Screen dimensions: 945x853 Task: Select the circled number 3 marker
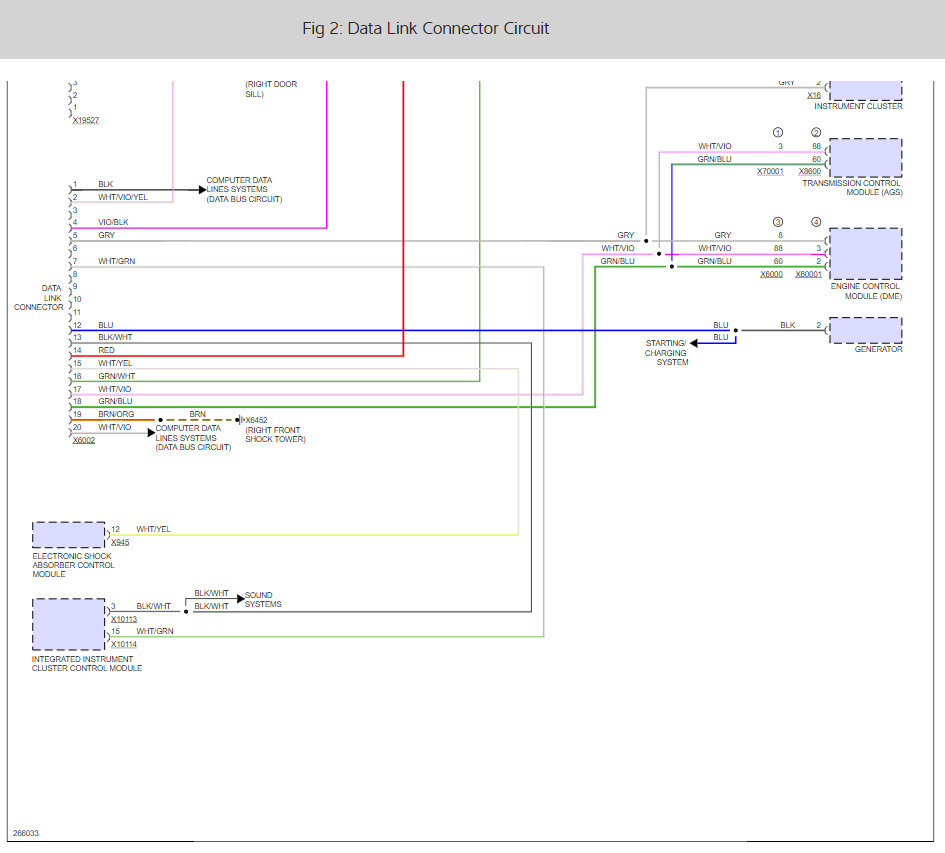[x=778, y=222]
